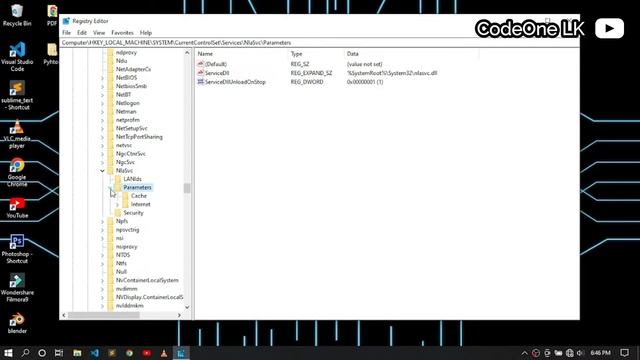
Task: Expand the Internet subkey
Action: point(118,204)
